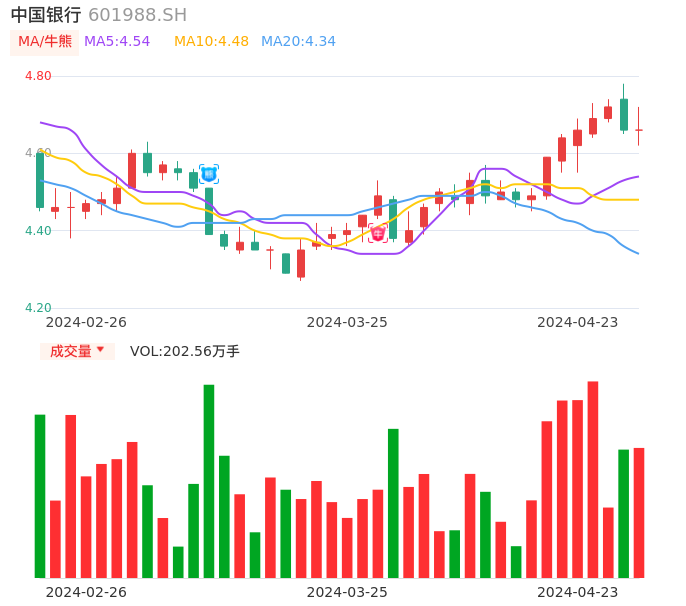Open the 成交量 indicator dropdown
686x606 pixels.
77,351
